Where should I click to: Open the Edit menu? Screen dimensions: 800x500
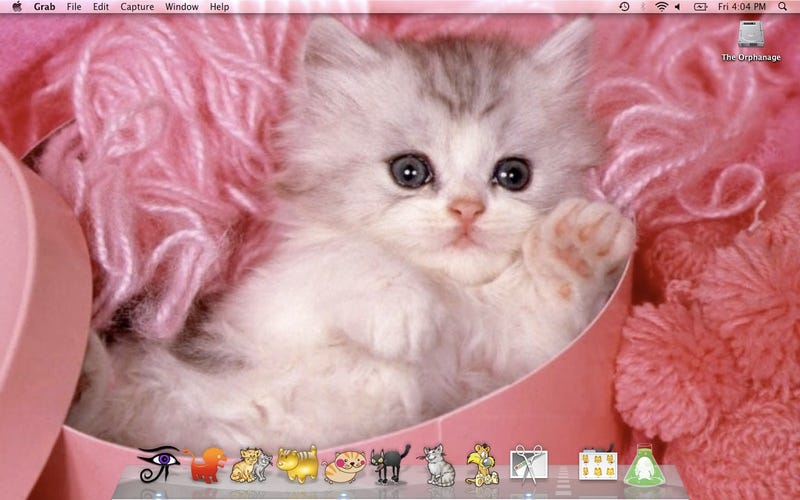coord(101,7)
